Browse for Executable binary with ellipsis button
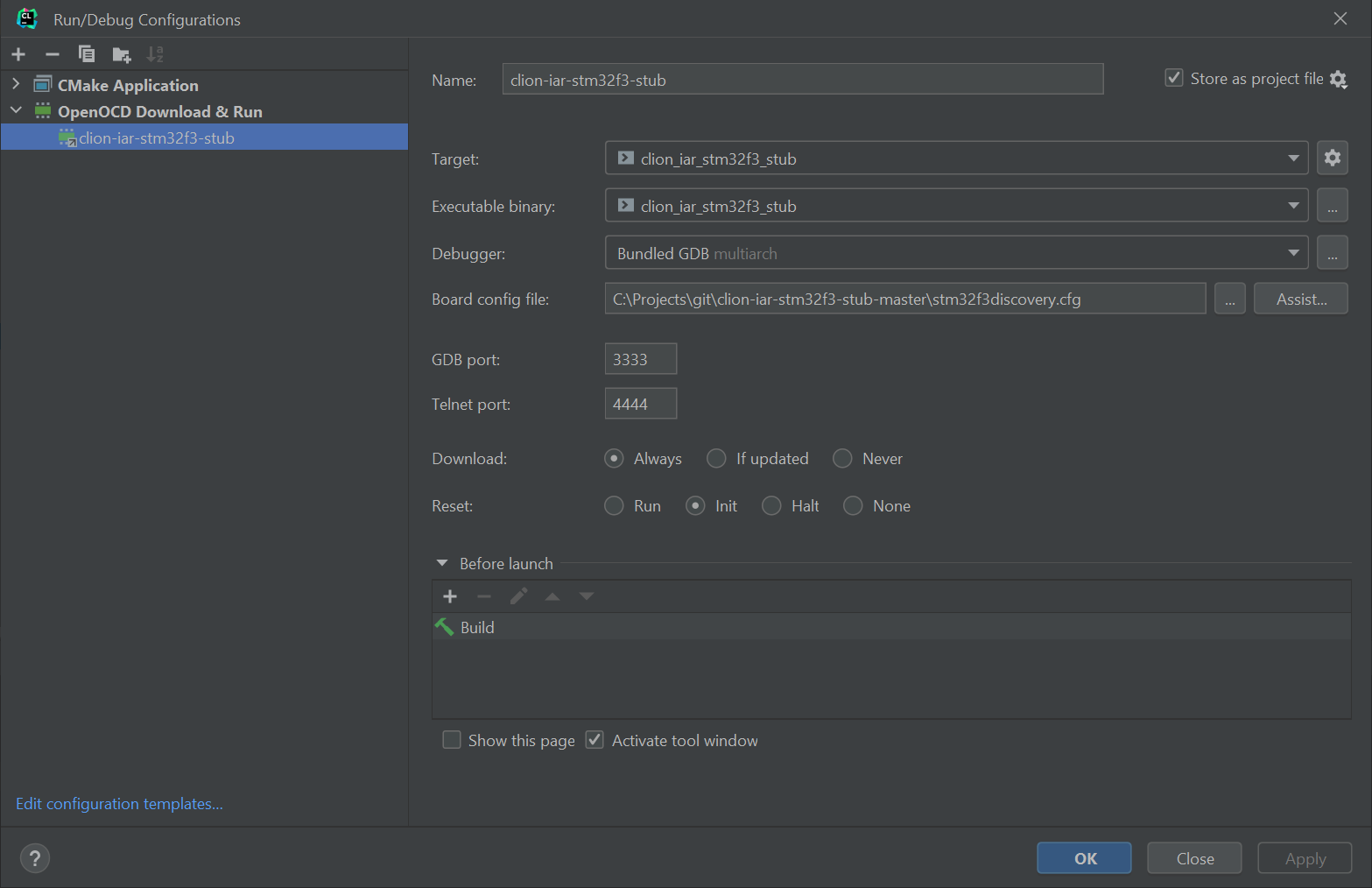1372x888 pixels. pos(1332,205)
